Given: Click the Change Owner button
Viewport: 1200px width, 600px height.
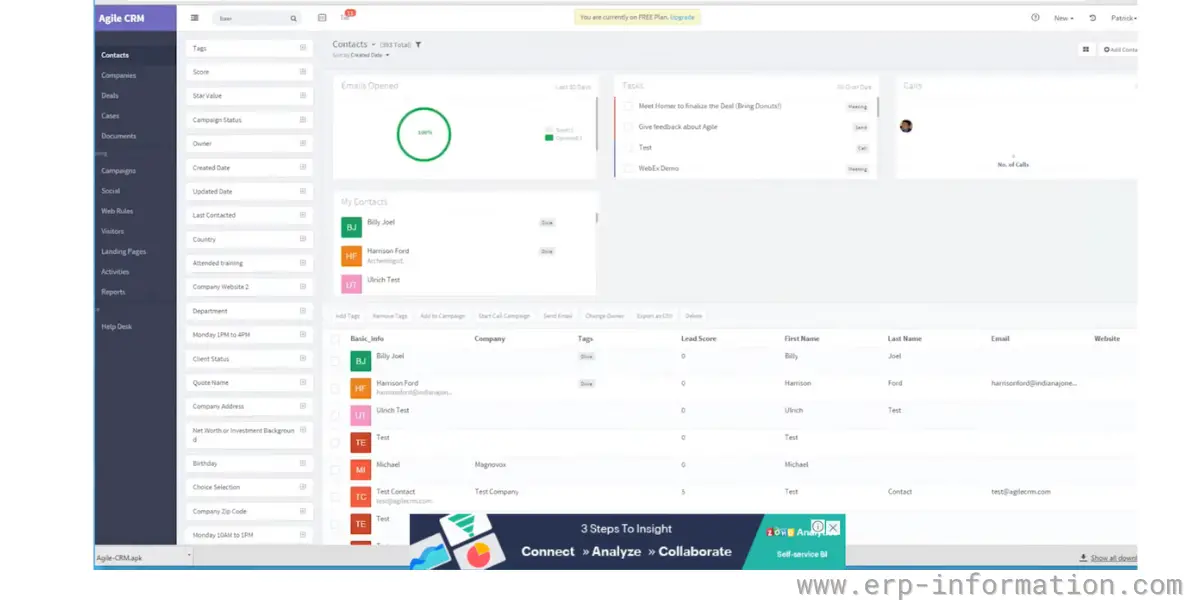Looking at the screenshot, I should point(605,316).
